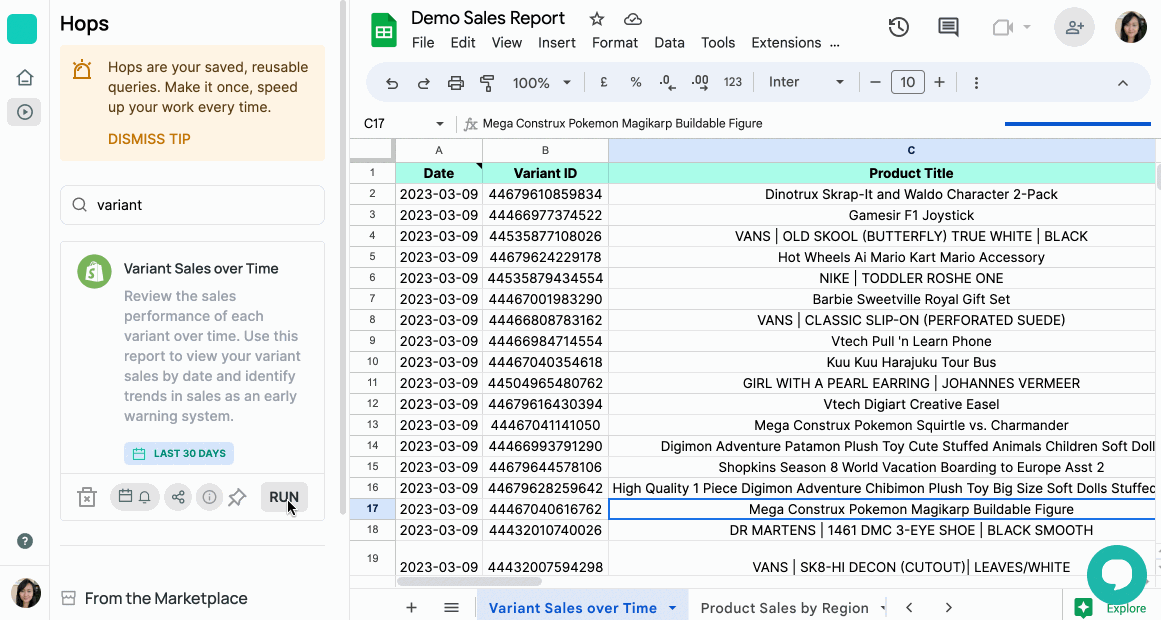
Task: Collapse the toolbar header with chevron
Action: 1122,83
